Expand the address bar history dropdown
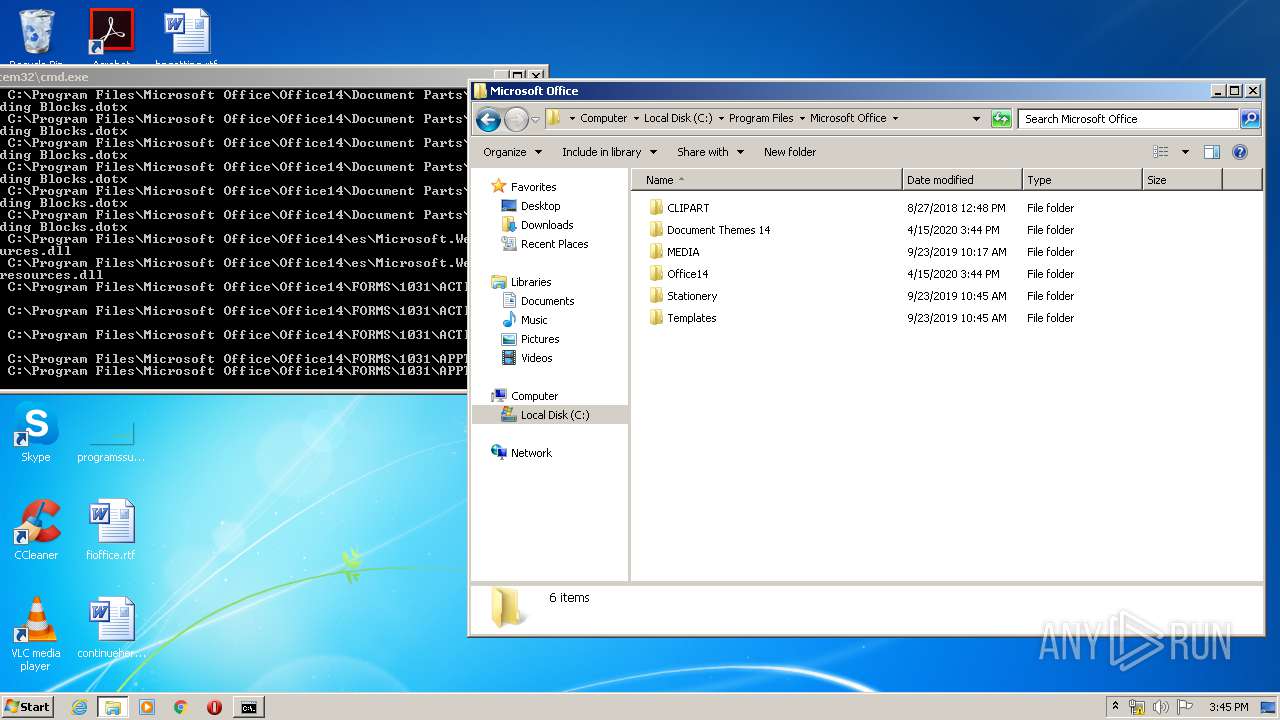The image size is (1280, 720). (x=977, y=119)
